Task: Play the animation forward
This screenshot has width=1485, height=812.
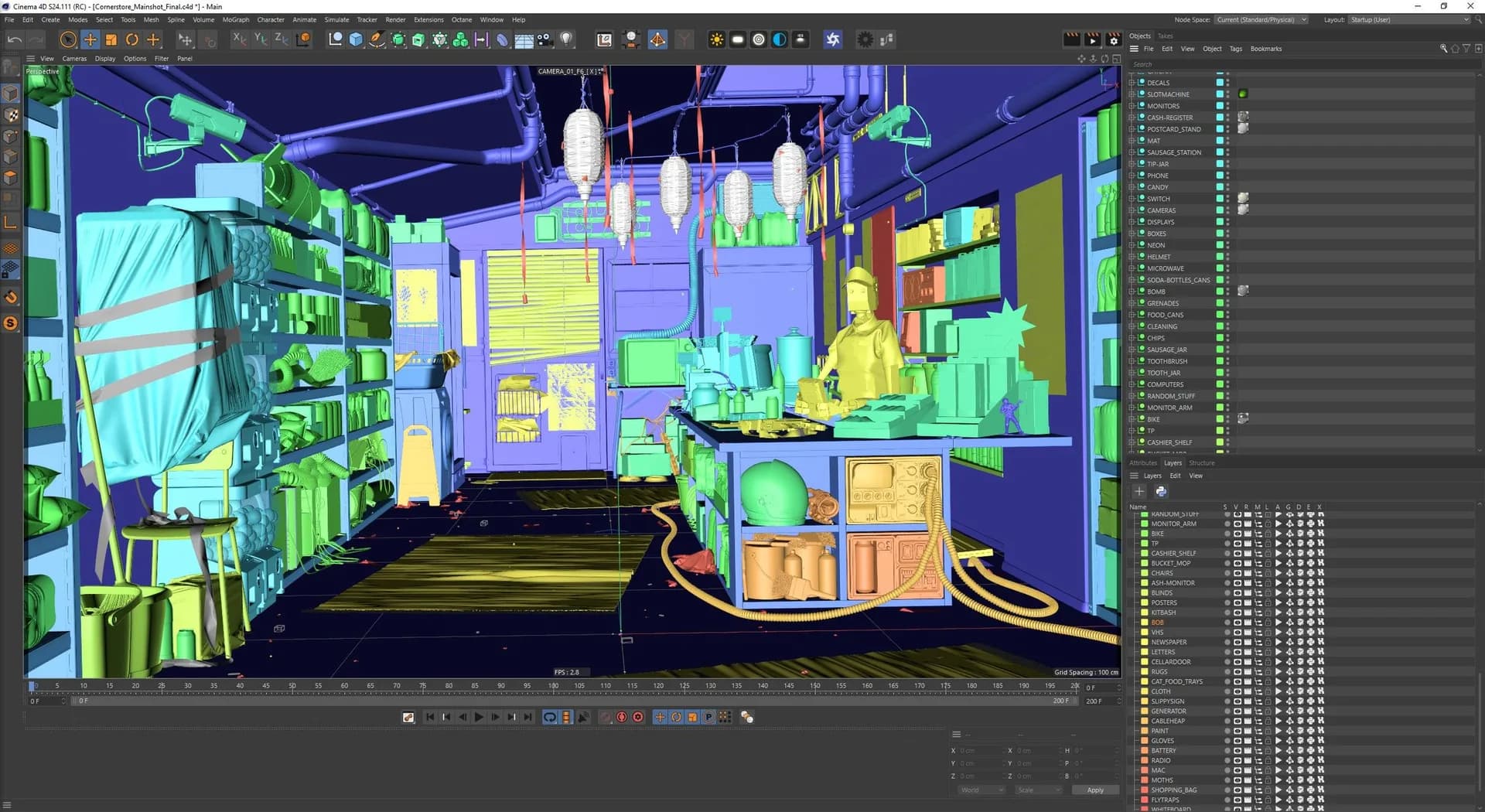Action: click(479, 718)
